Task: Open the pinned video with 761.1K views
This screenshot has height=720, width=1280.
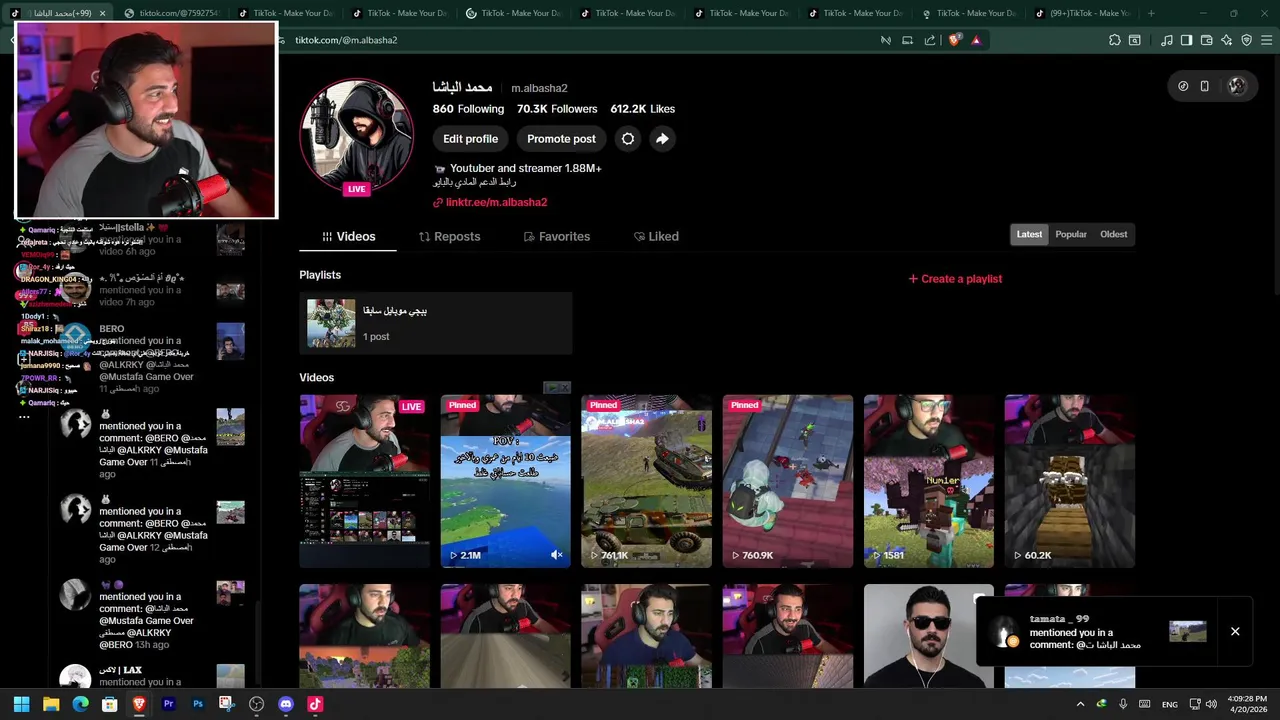Action: pyautogui.click(x=647, y=481)
